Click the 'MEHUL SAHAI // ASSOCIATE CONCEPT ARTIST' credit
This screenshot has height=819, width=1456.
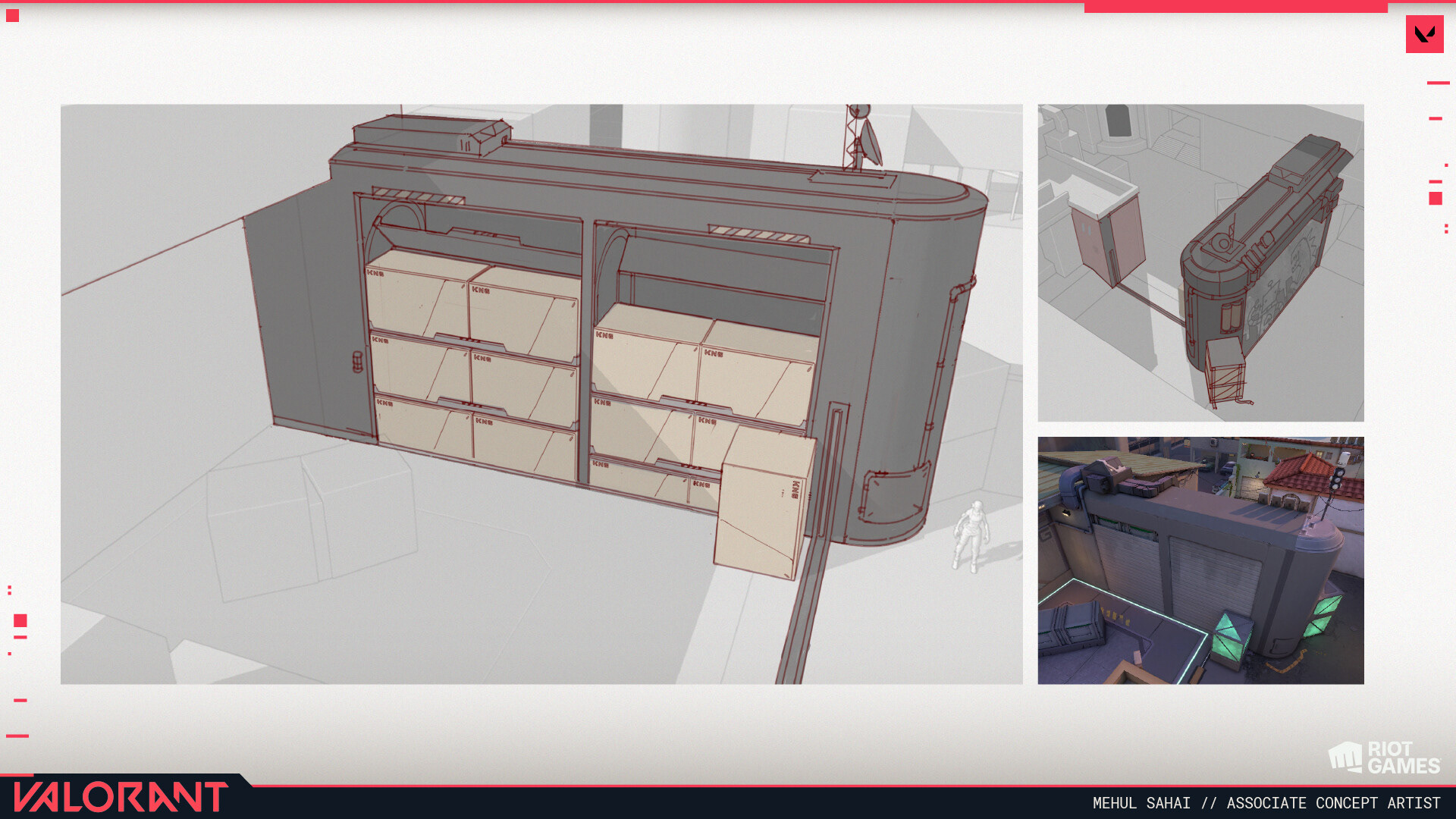pyautogui.click(x=1266, y=803)
